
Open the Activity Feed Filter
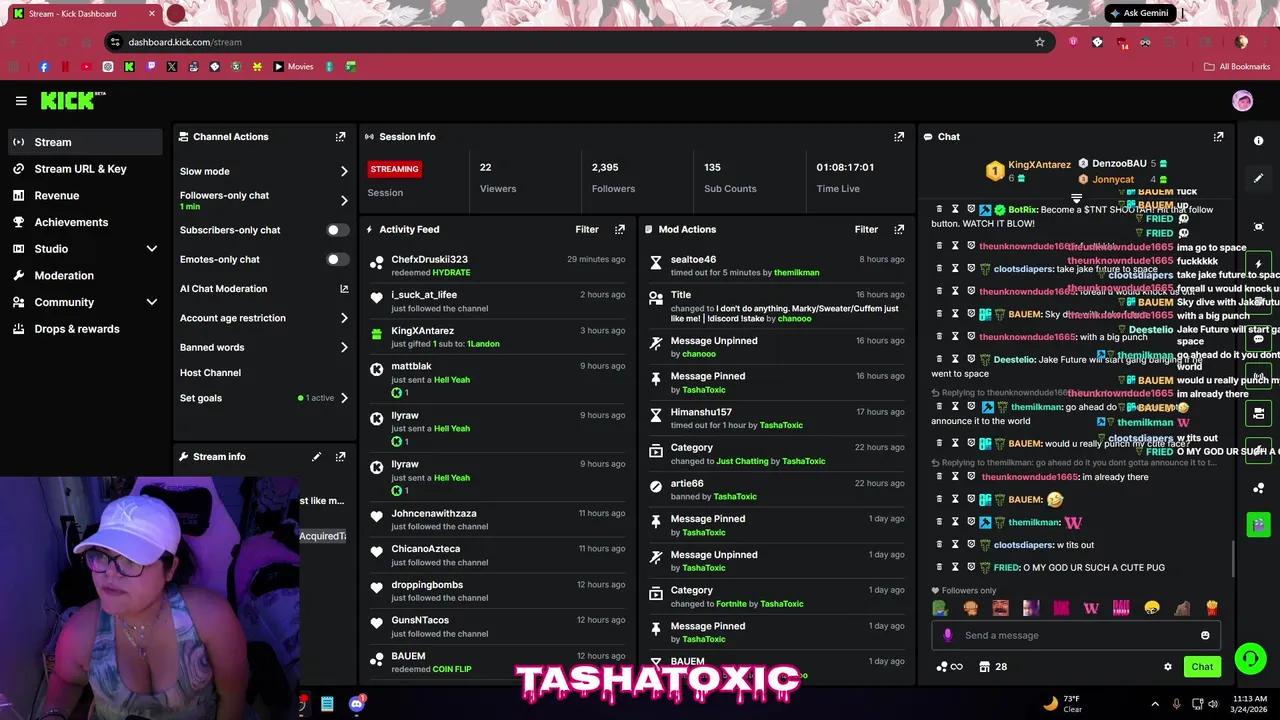[x=587, y=230]
